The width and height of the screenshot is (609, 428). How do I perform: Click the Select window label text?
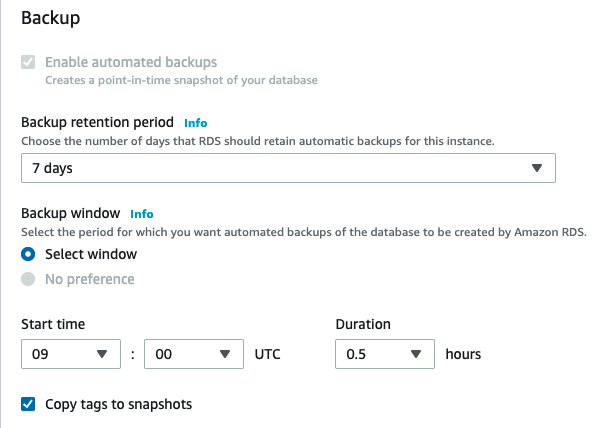point(91,254)
